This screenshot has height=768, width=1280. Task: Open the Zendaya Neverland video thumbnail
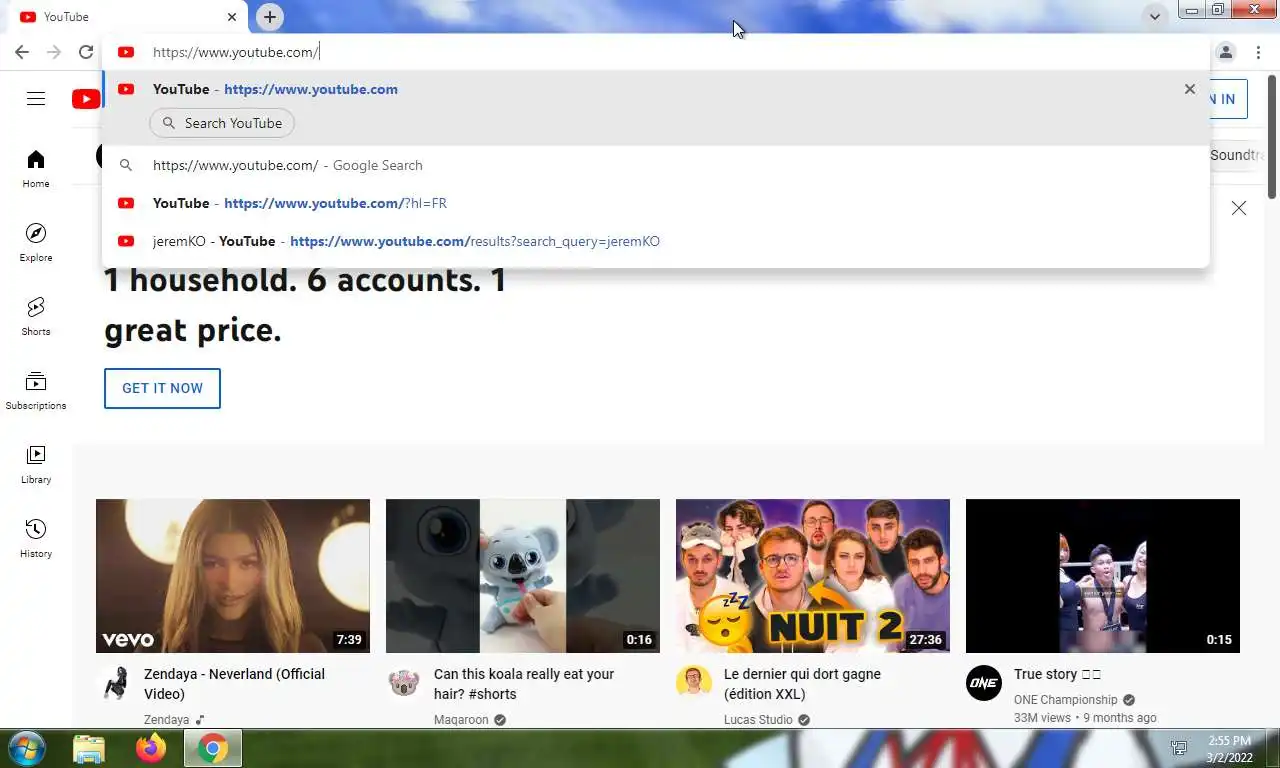[233, 576]
